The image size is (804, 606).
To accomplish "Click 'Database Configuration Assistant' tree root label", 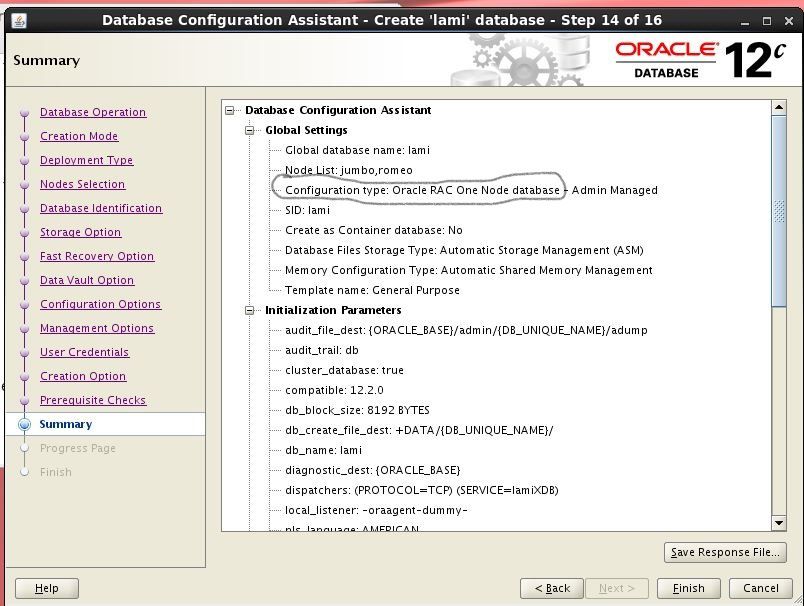I will coord(338,110).
